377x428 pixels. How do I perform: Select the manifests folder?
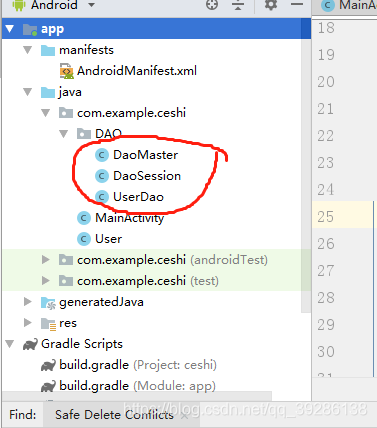coord(86,50)
